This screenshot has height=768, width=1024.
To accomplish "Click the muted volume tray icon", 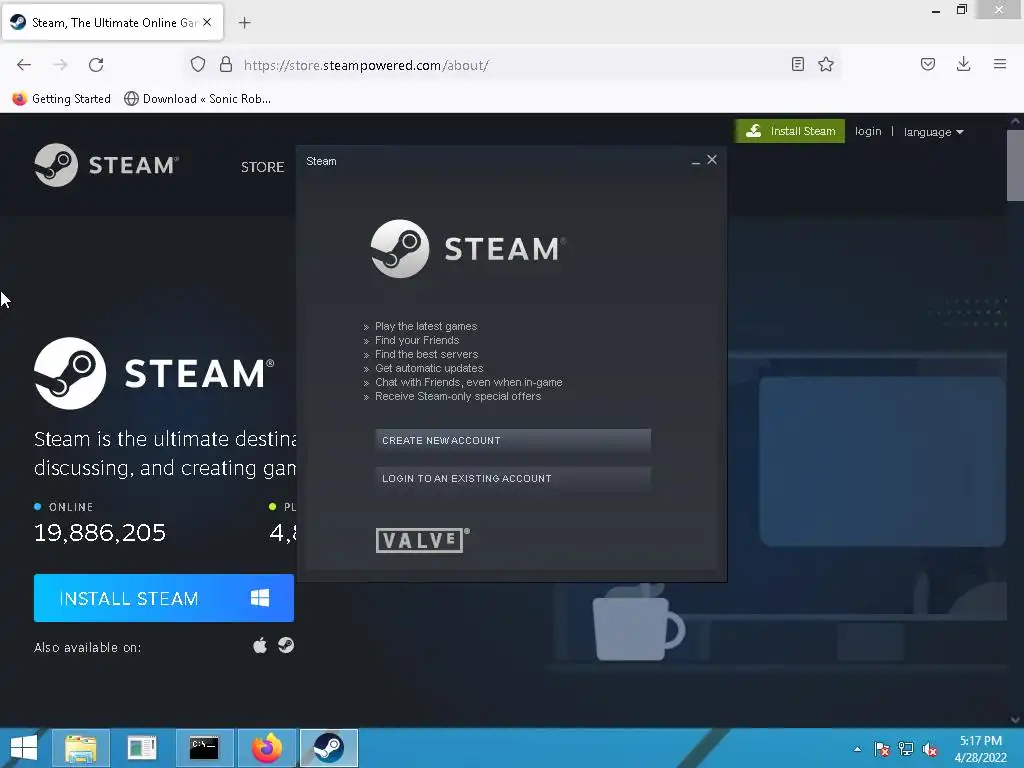I will pyautogui.click(x=930, y=749).
